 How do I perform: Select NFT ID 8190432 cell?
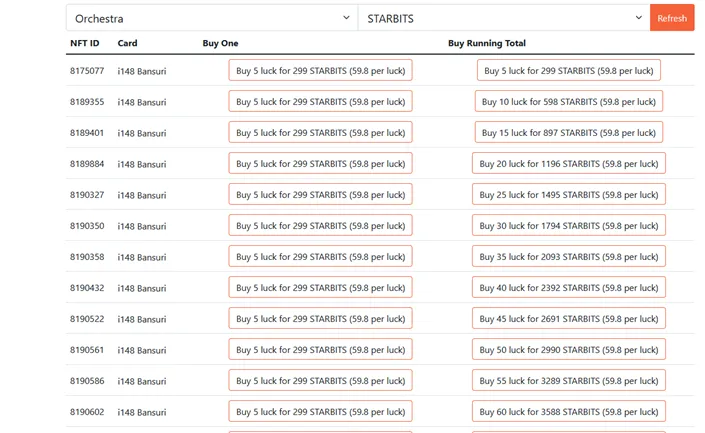(x=87, y=288)
